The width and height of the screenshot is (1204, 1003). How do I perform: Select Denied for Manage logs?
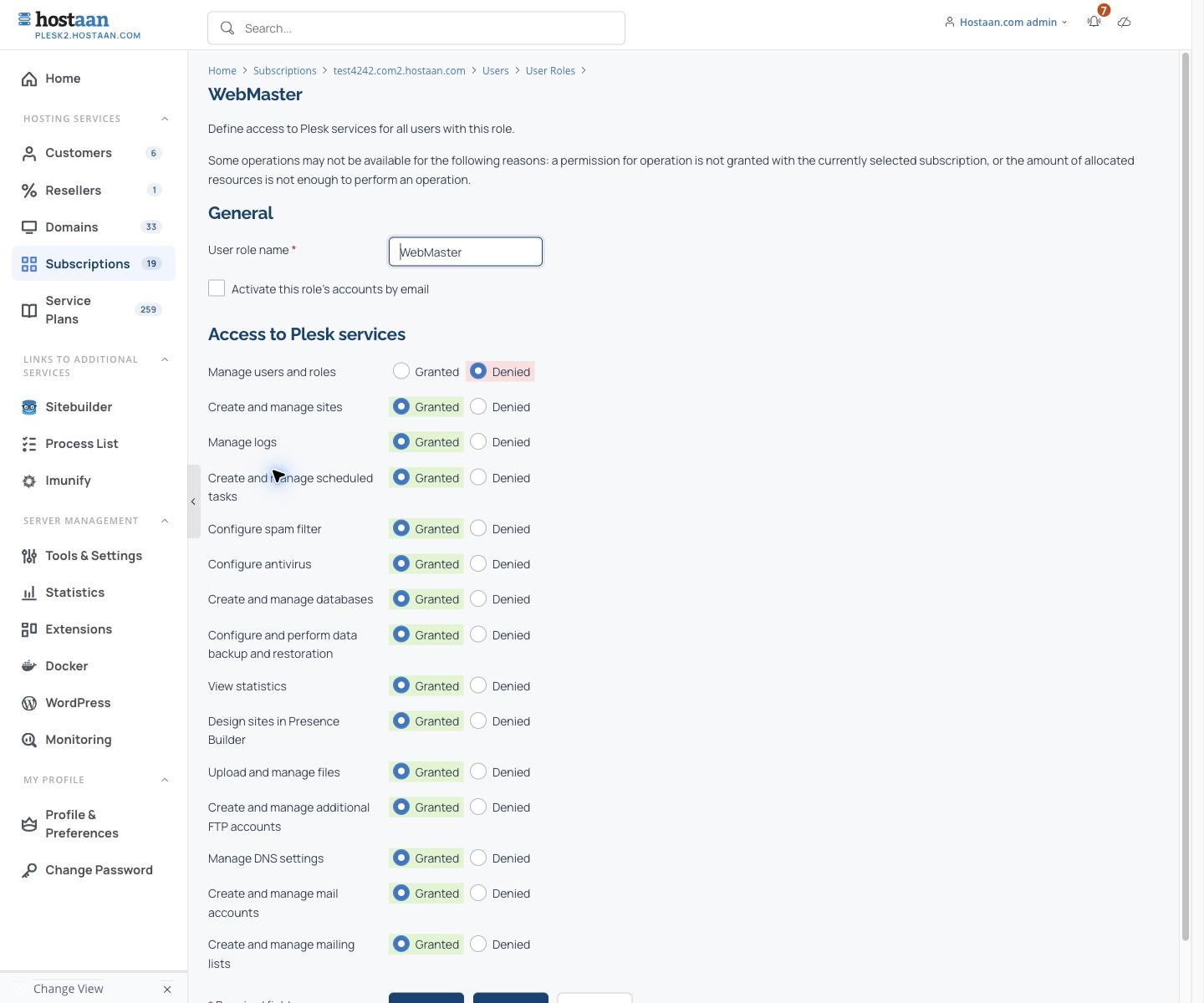click(x=478, y=441)
